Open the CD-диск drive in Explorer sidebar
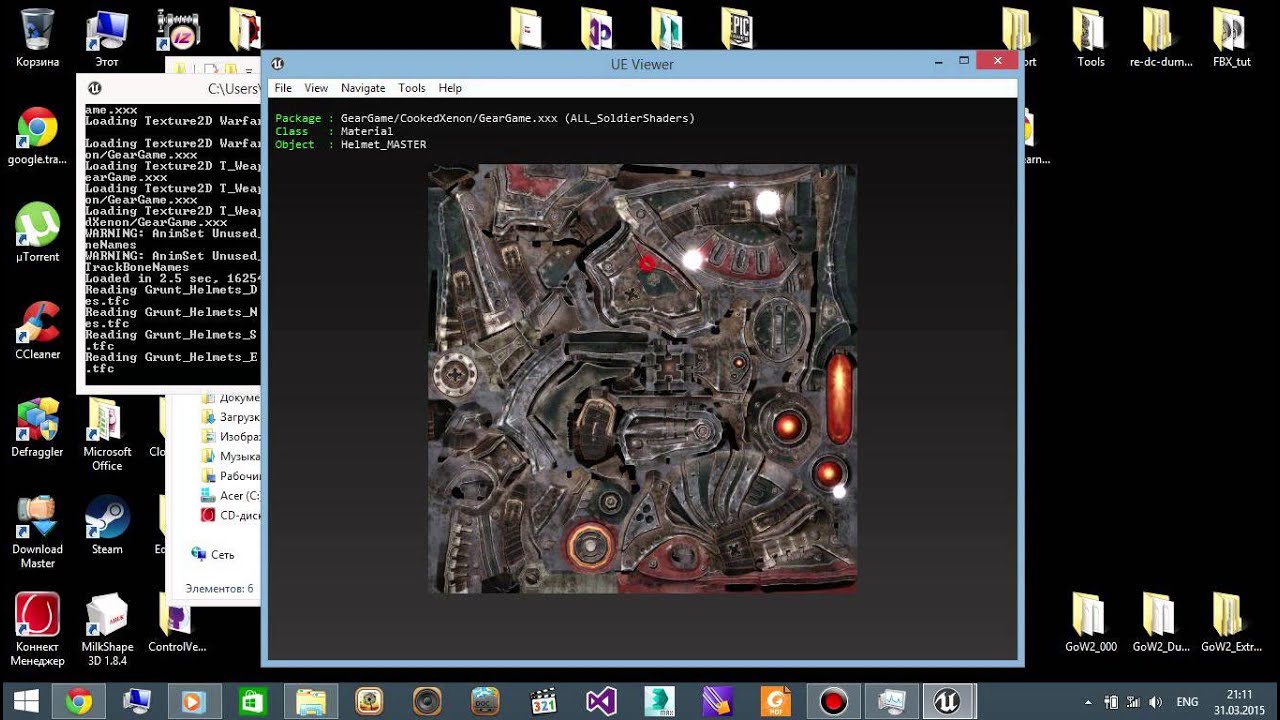Viewport: 1280px width, 720px height. [230, 515]
